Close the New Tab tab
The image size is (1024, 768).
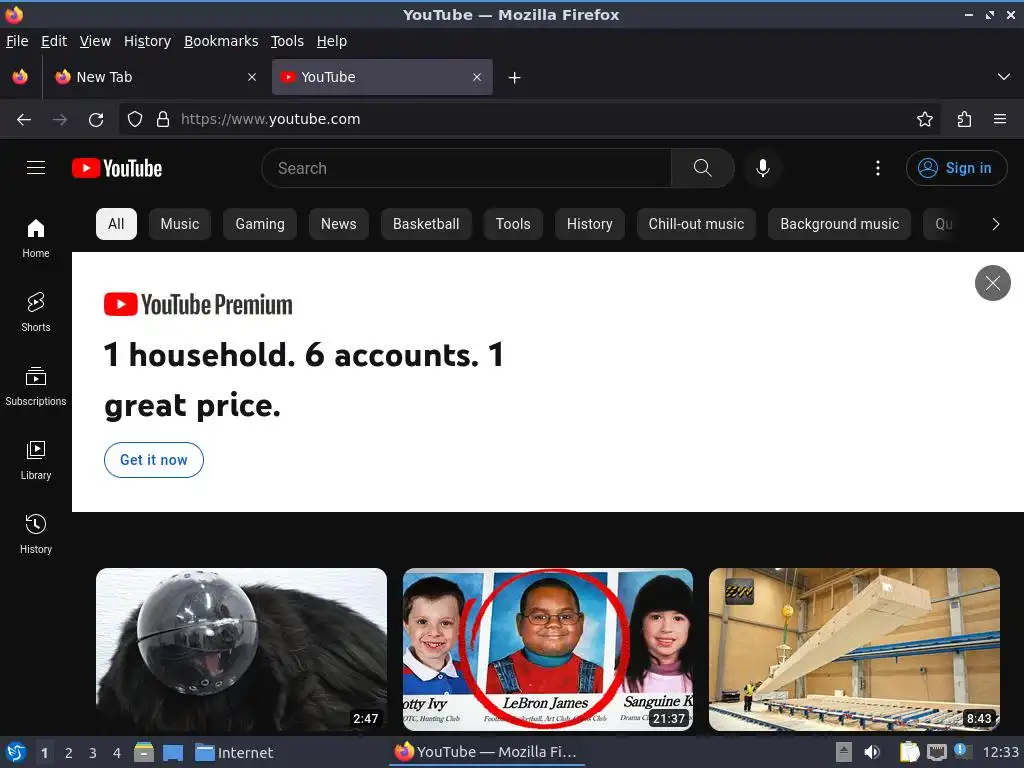coord(252,77)
